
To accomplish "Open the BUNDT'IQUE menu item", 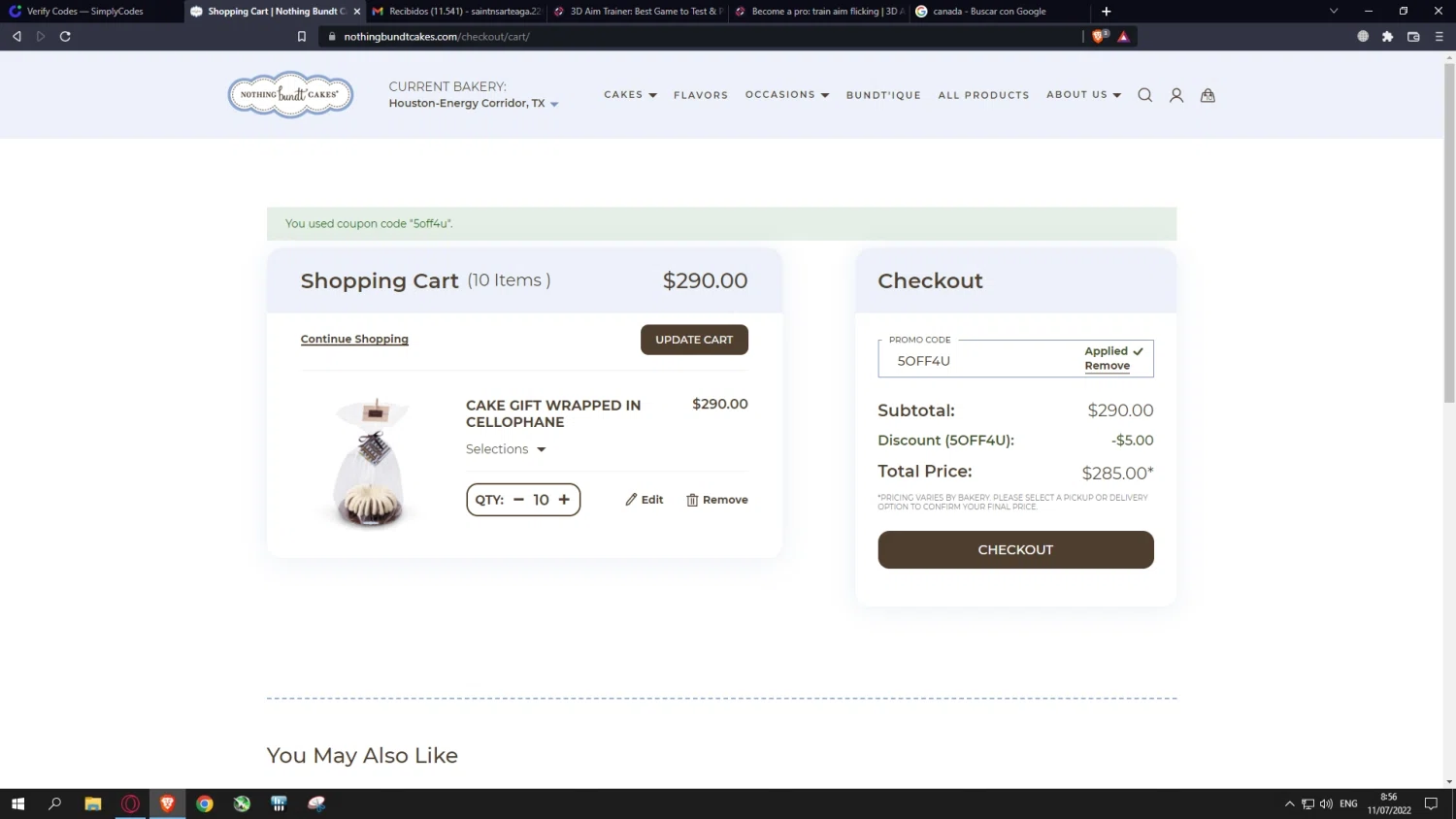I will [x=883, y=95].
